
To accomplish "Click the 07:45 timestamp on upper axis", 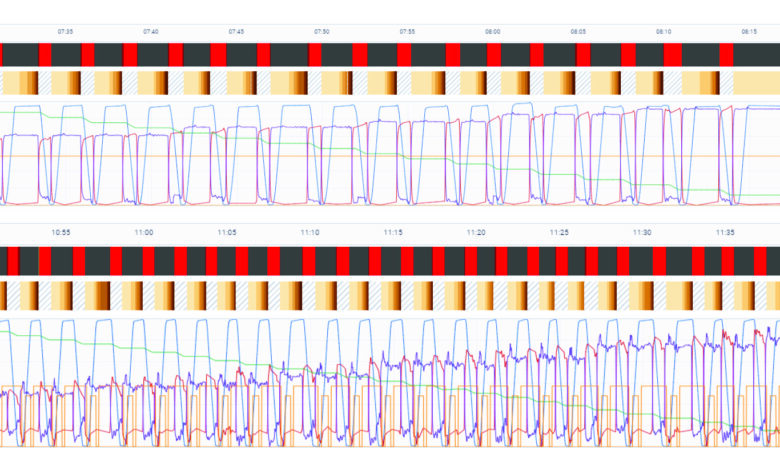I will tap(236, 32).
